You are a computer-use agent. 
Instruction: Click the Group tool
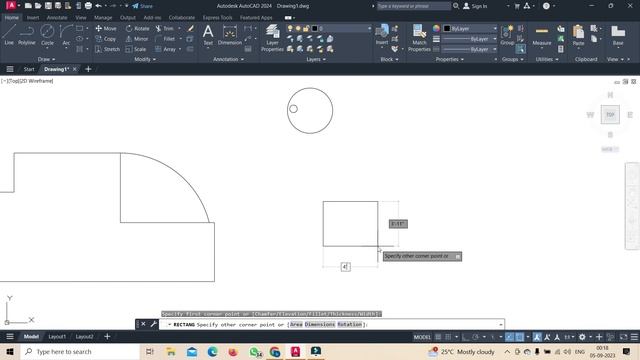coord(507,34)
